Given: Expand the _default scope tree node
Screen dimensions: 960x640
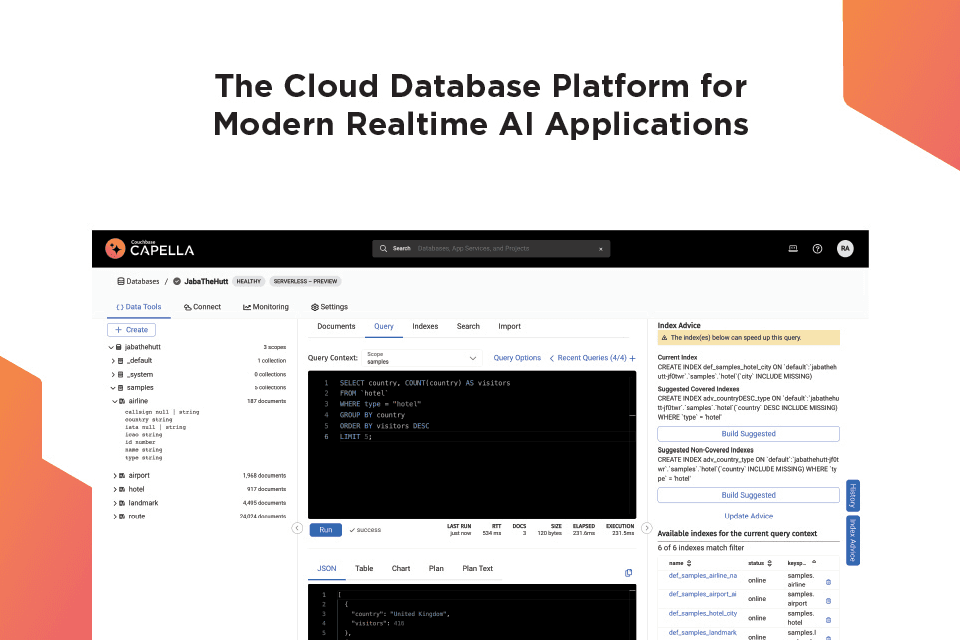Looking at the screenshot, I should (x=113, y=360).
